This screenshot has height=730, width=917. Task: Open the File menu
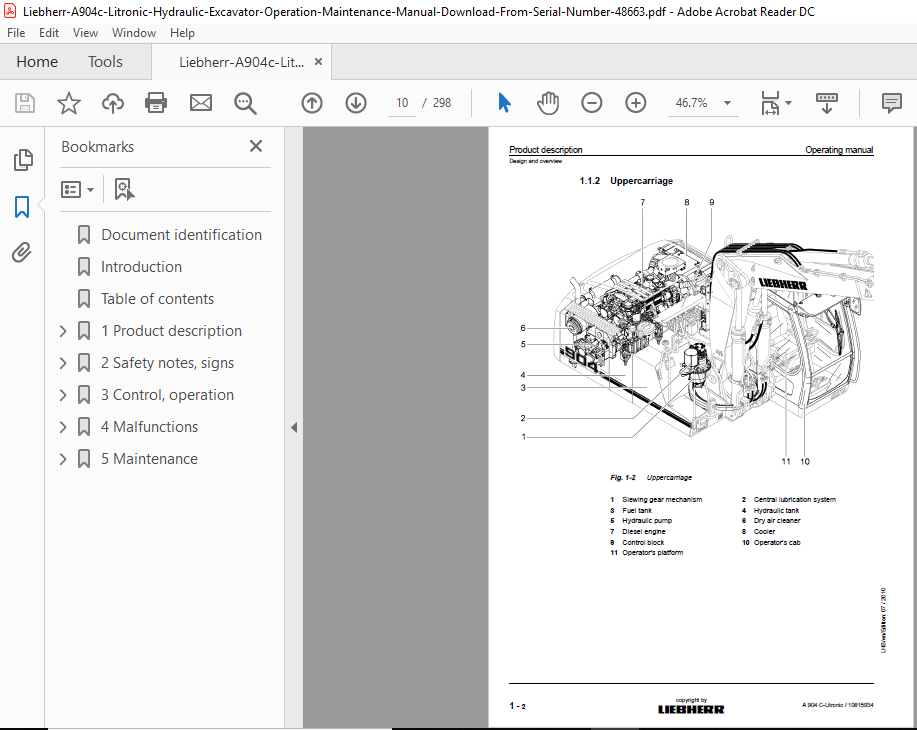[x=16, y=33]
